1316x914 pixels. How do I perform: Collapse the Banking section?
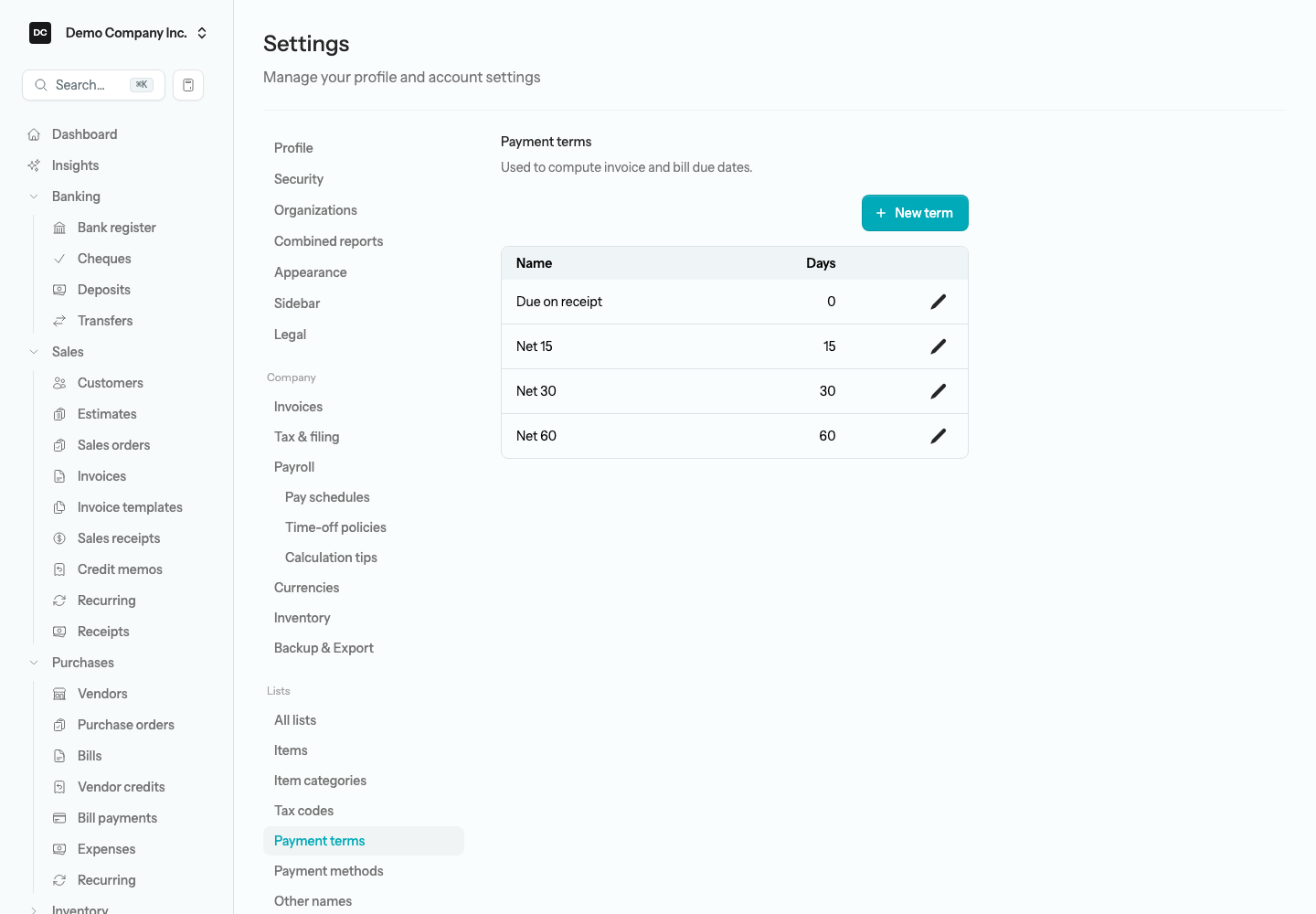click(x=34, y=197)
